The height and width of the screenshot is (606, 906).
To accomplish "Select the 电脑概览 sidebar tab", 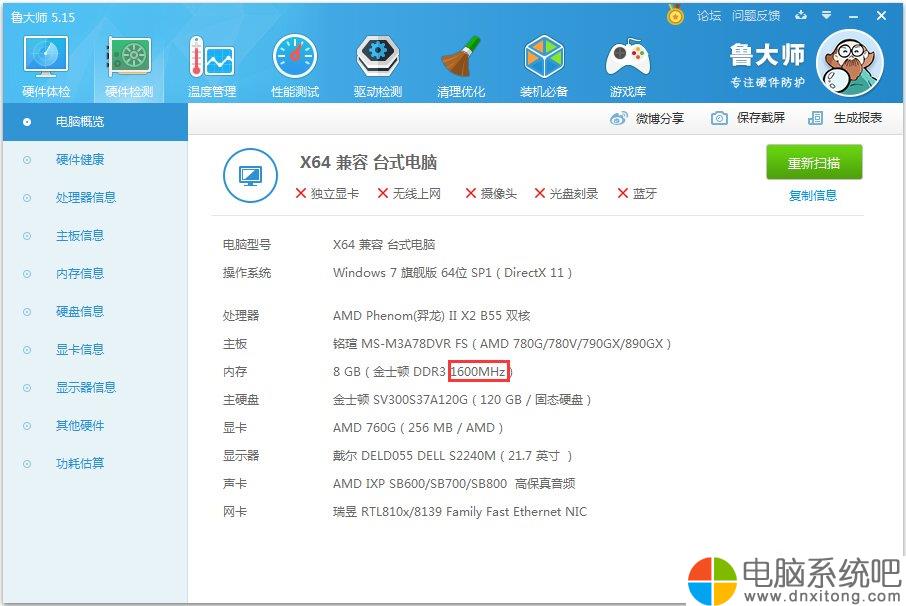I will 95,122.
